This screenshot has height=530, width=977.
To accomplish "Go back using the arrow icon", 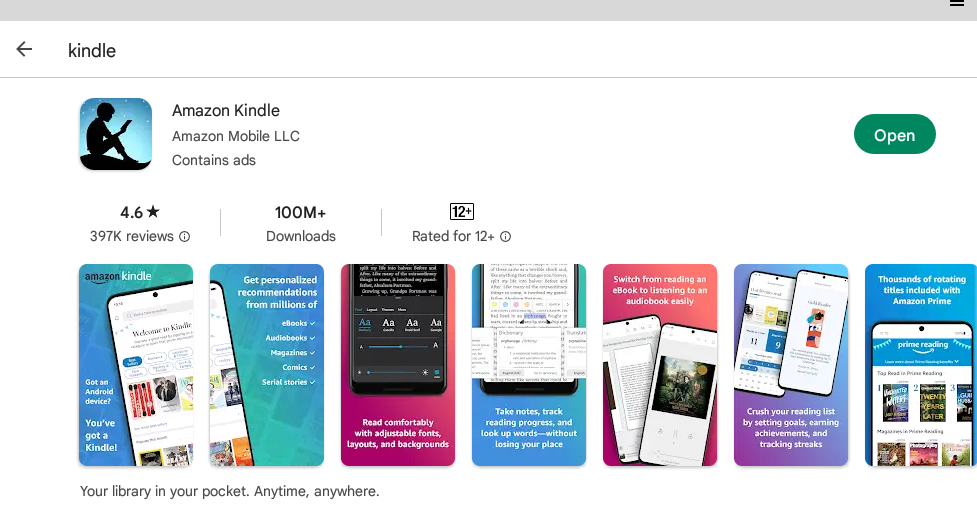I will (x=24, y=49).
